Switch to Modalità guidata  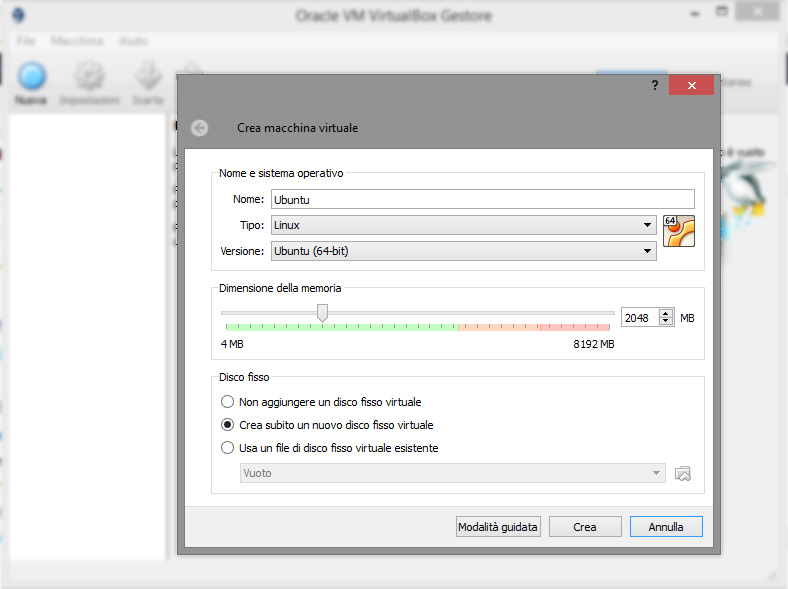[x=498, y=527]
